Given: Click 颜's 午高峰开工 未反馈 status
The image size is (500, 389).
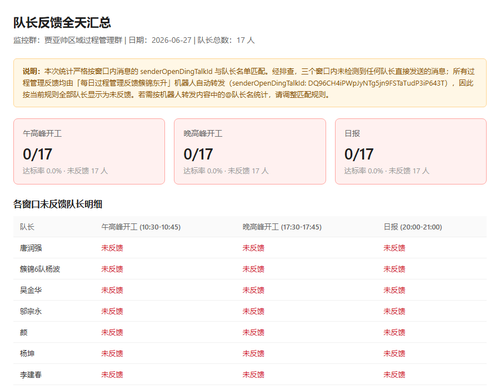Looking at the screenshot, I should (x=112, y=332).
